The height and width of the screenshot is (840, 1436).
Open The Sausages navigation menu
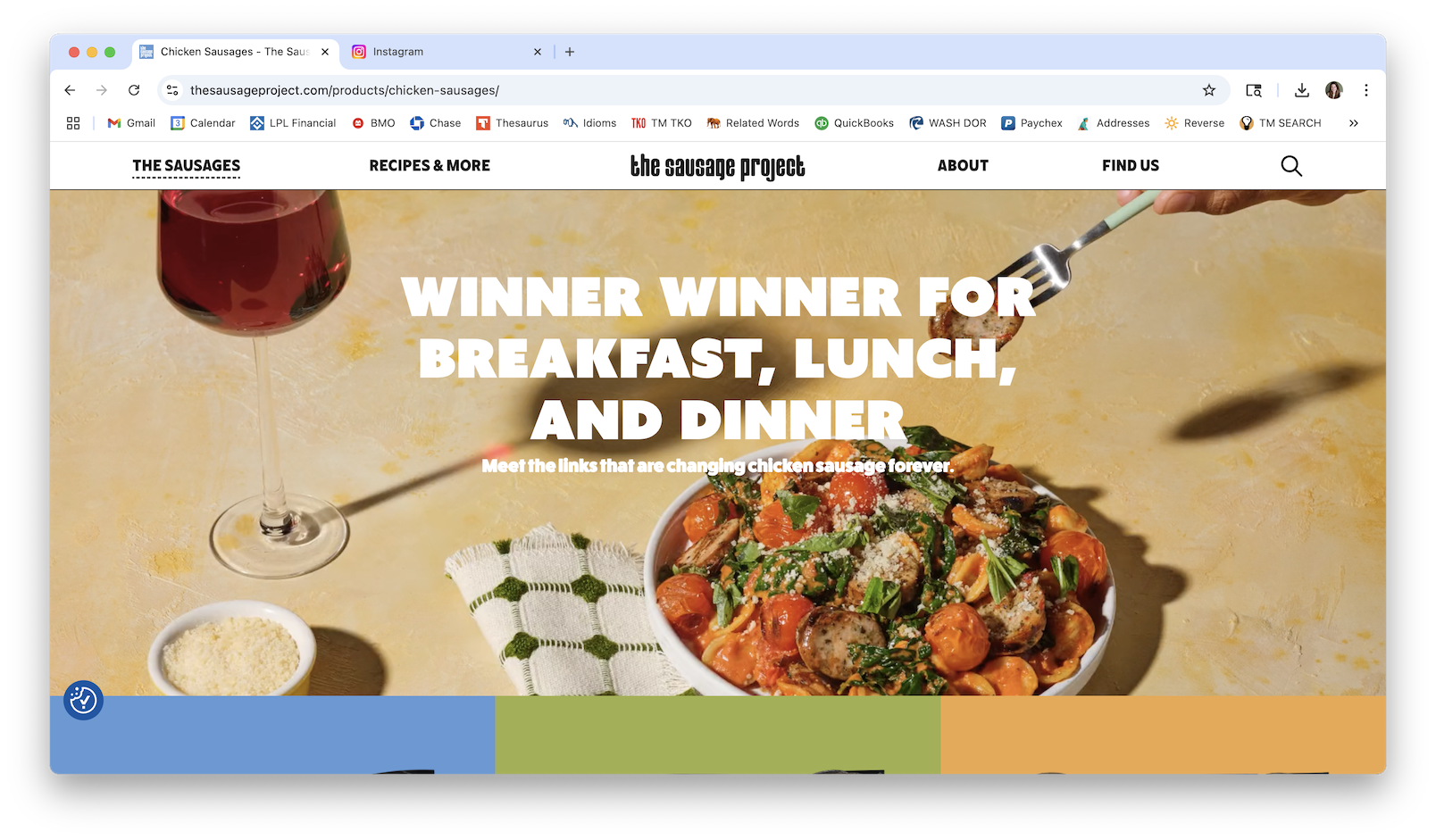click(187, 166)
